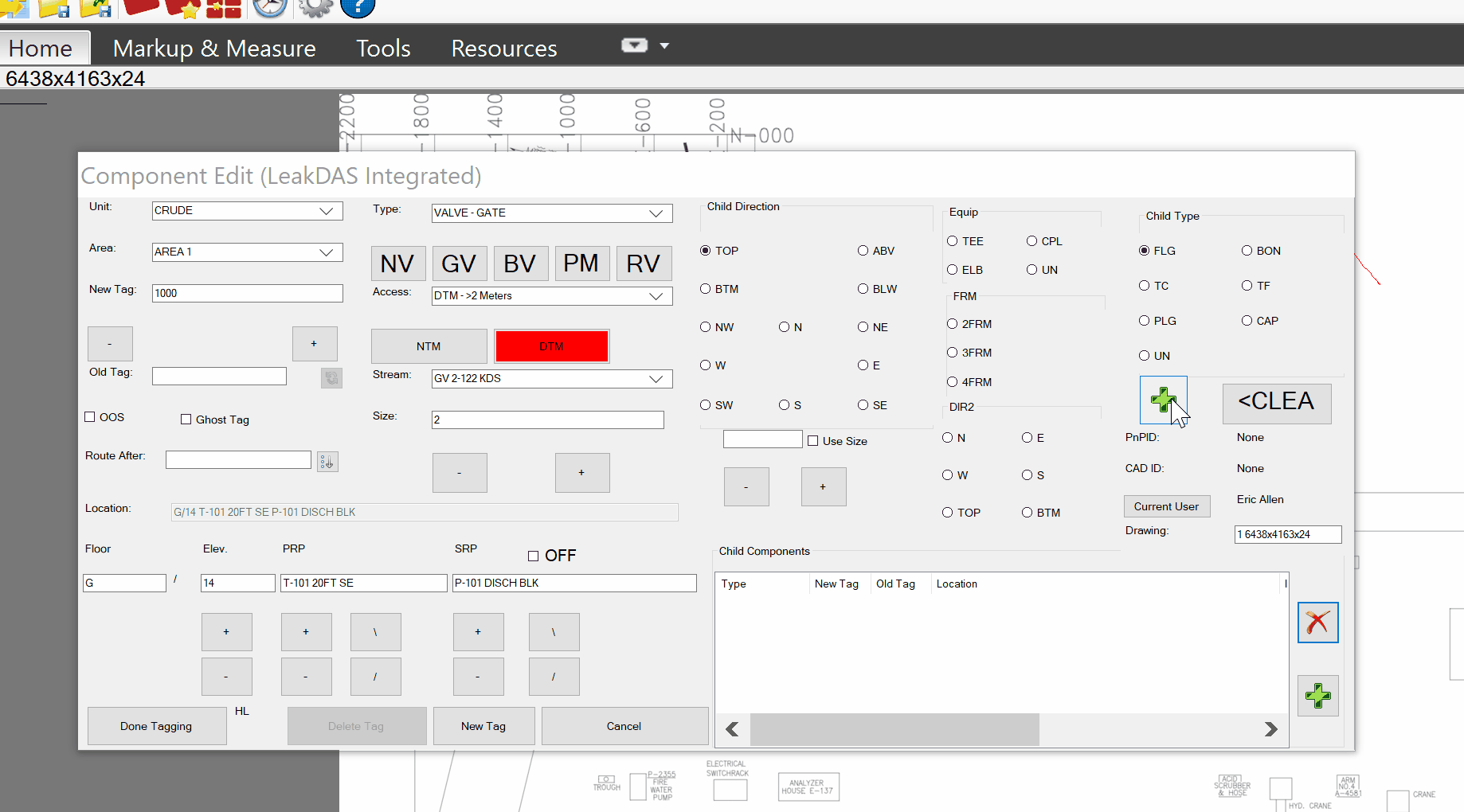1464x812 pixels.
Task: Click the red X delete child component icon
Action: [1317, 622]
